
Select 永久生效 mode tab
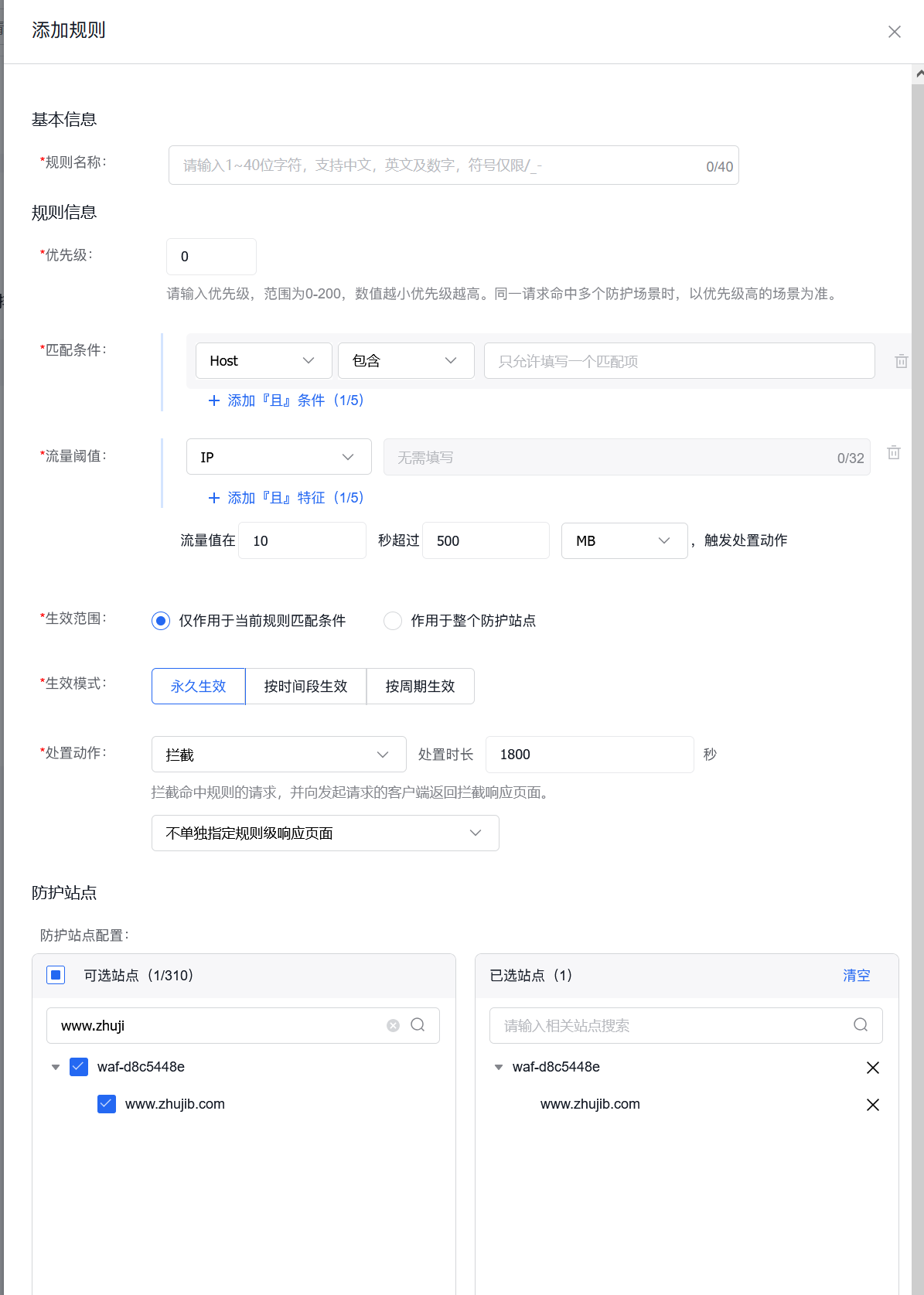[199, 687]
